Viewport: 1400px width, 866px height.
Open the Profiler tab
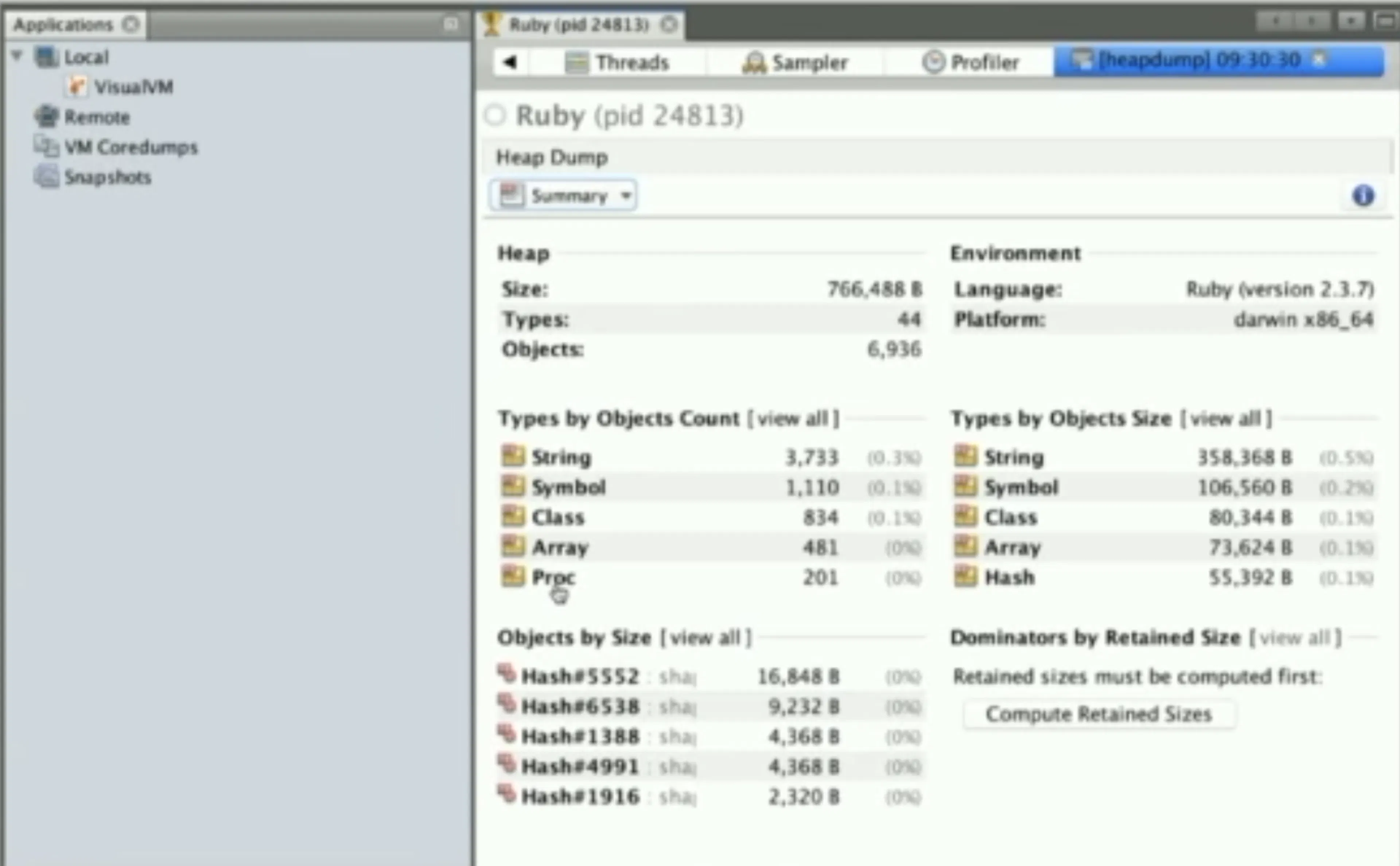point(971,62)
